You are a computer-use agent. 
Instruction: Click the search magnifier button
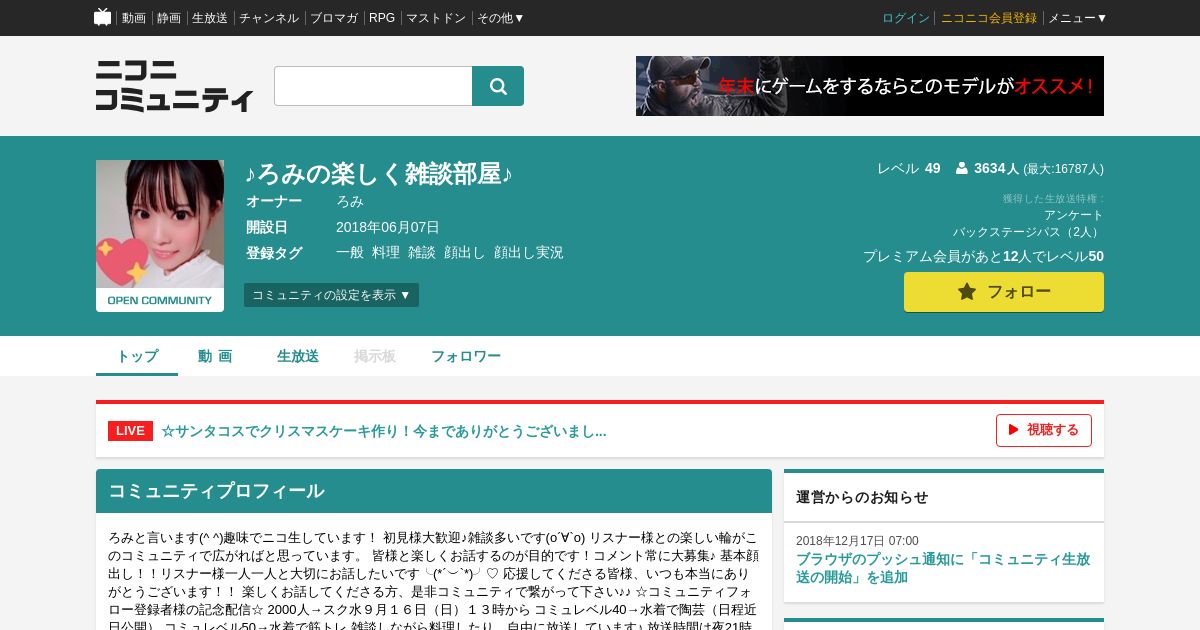[x=498, y=86]
